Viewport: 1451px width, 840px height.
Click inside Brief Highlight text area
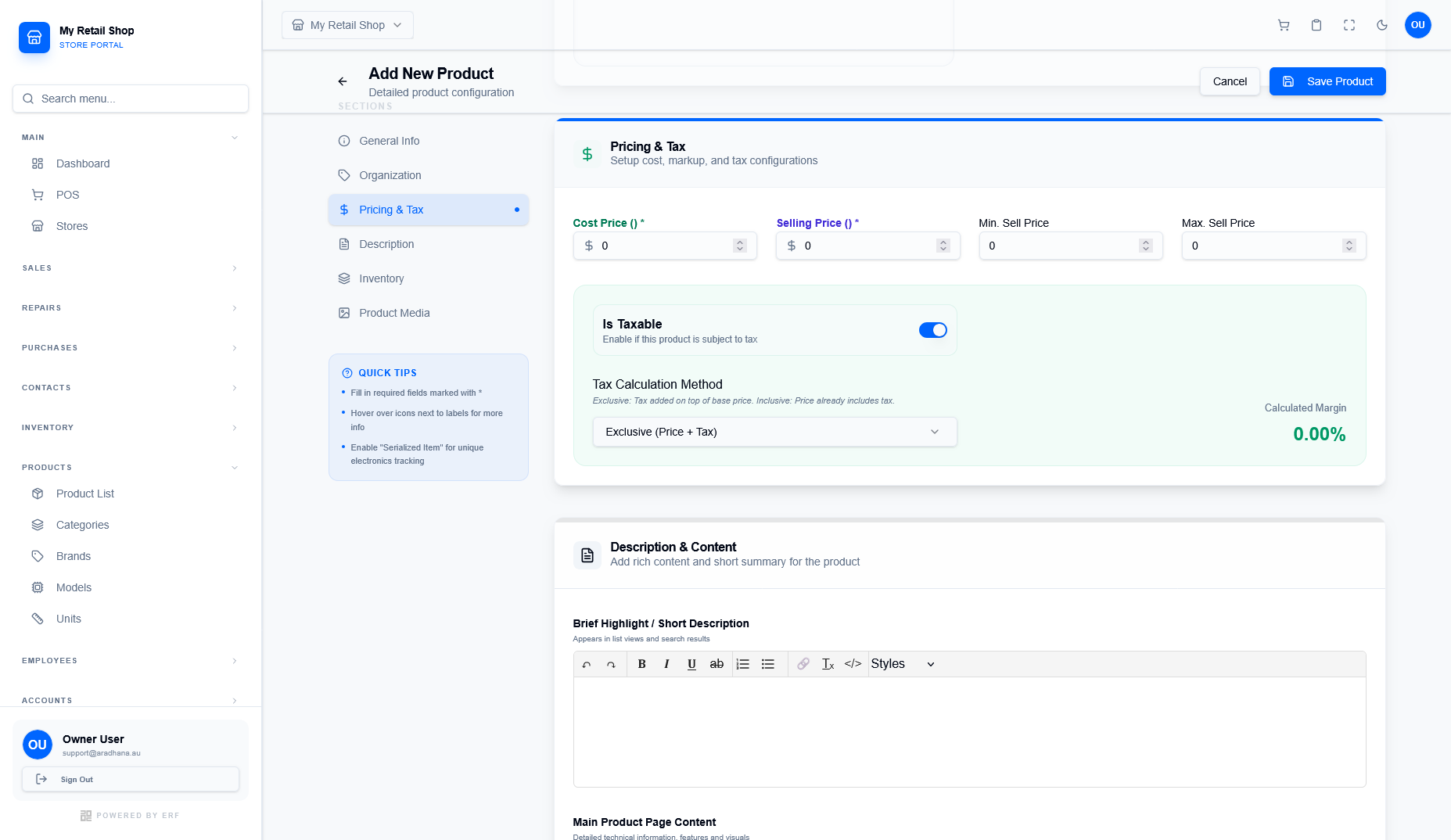click(x=969, y=731)
